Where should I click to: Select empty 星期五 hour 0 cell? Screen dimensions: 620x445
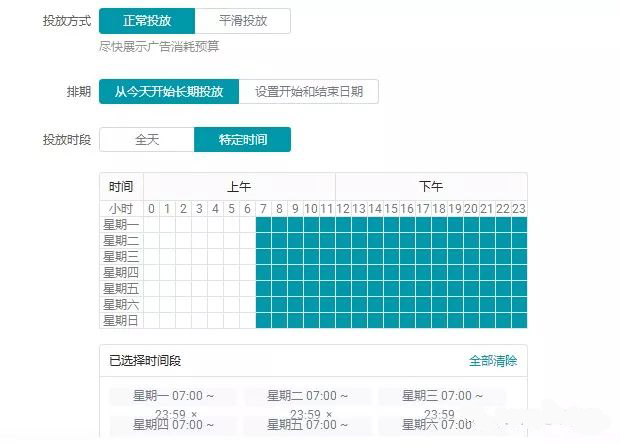[x=151, y=289]
